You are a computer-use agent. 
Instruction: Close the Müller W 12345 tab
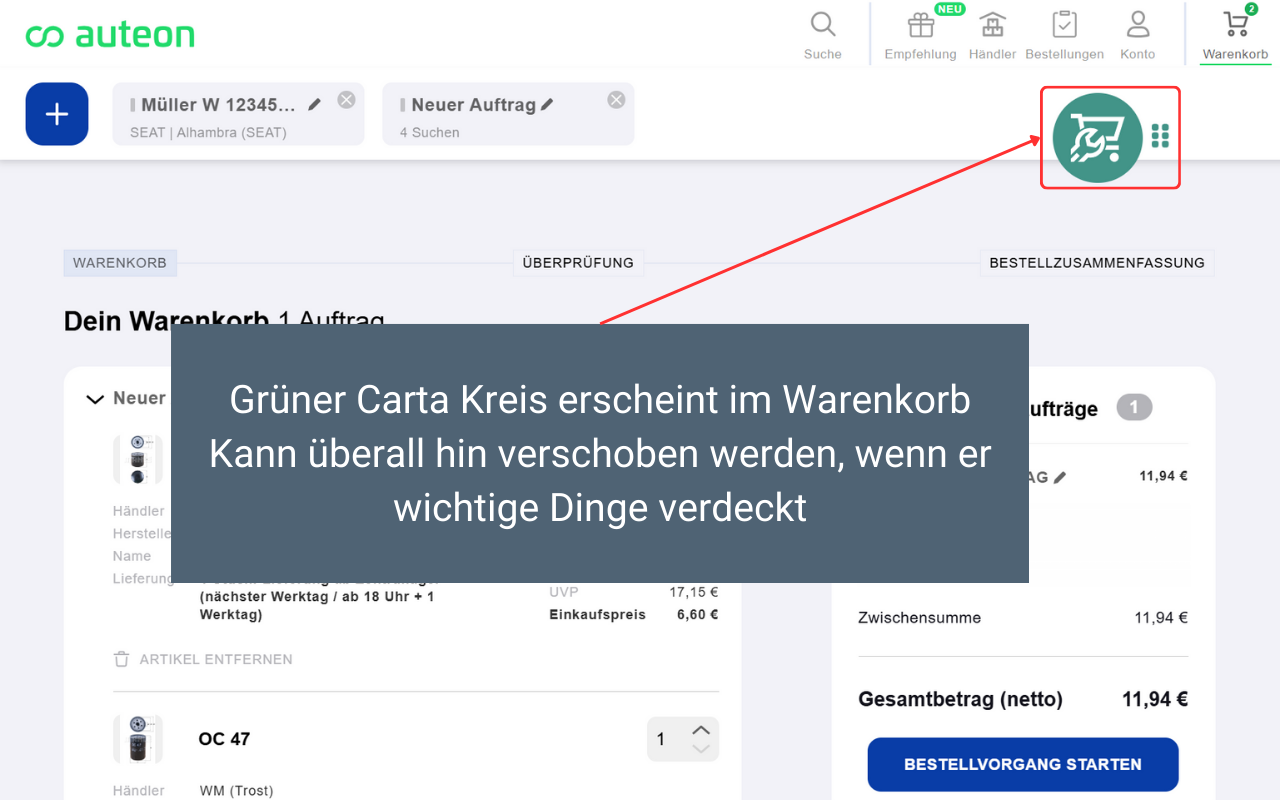(x=346, y=99)
